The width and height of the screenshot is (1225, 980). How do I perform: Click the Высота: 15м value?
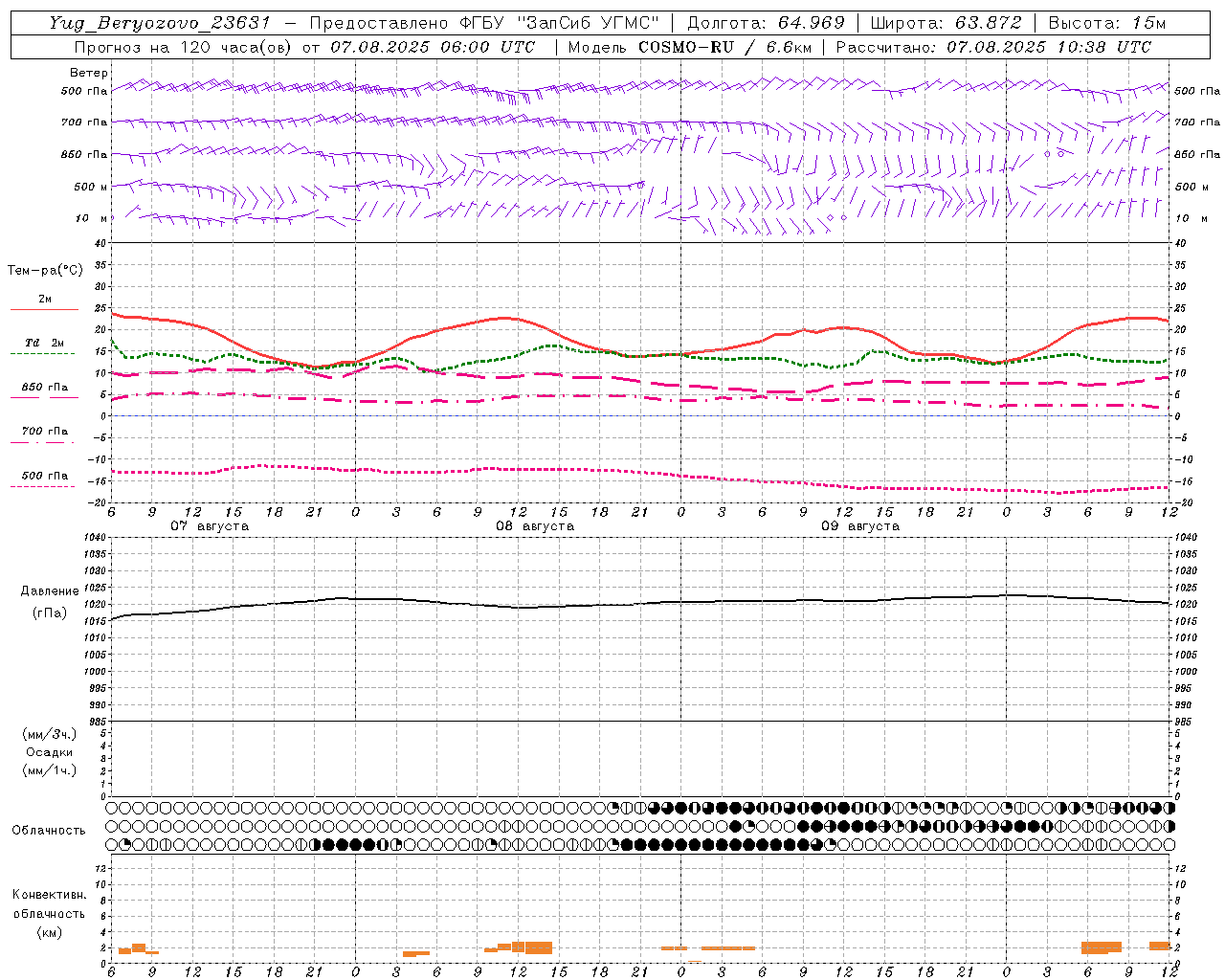pos(1107,23)
